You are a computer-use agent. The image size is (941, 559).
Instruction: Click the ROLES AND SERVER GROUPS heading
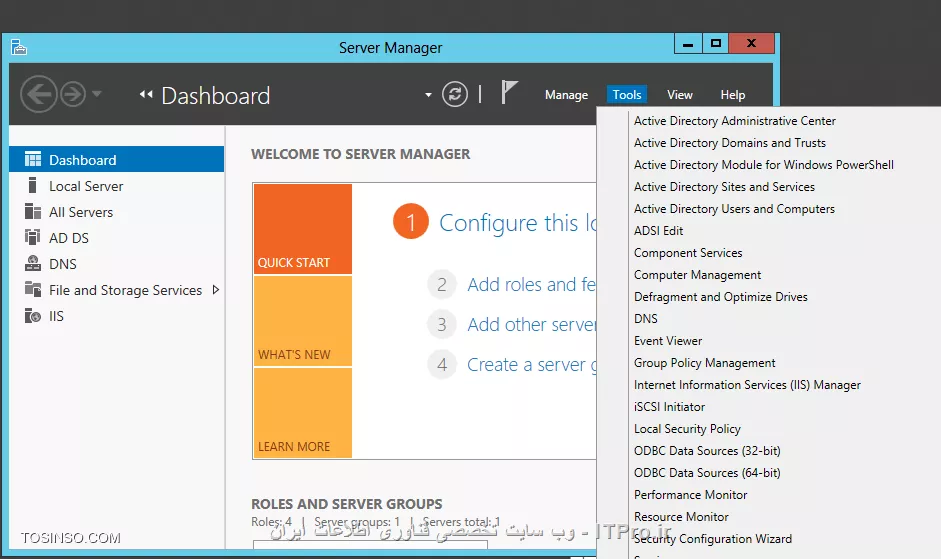pyautogui.click(x=346, y=504)
